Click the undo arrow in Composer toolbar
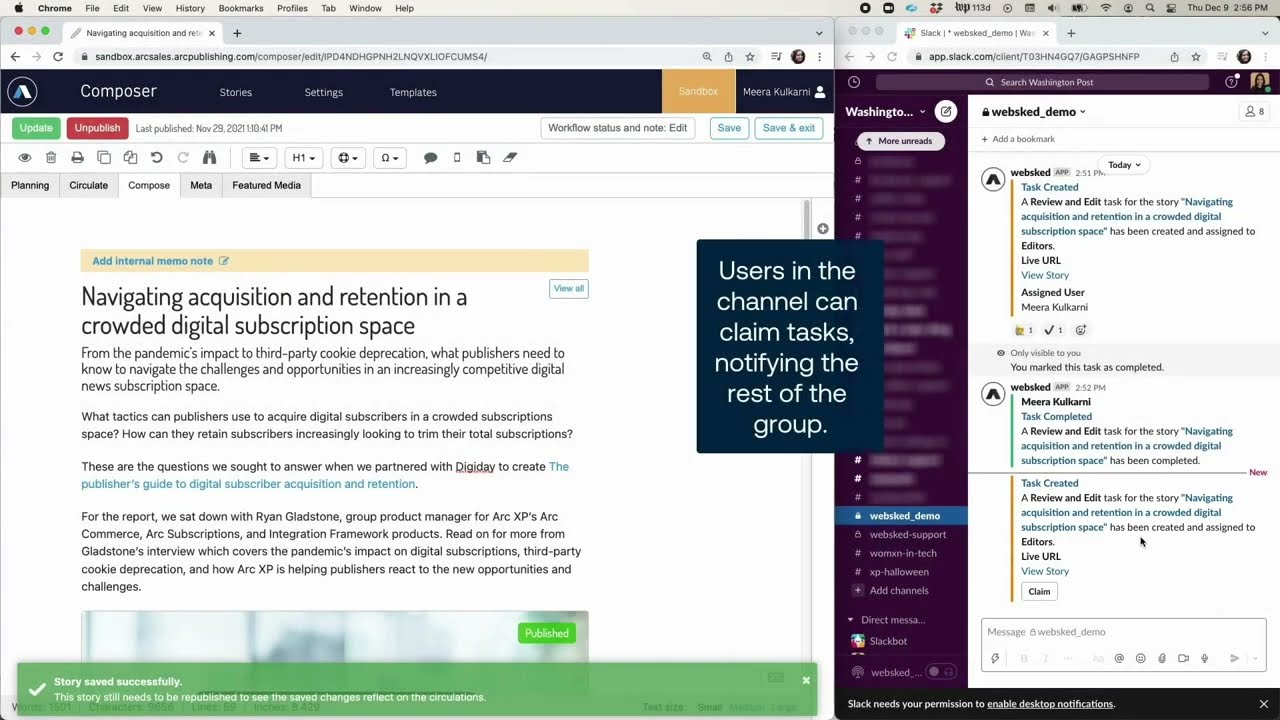 [156, 158]
